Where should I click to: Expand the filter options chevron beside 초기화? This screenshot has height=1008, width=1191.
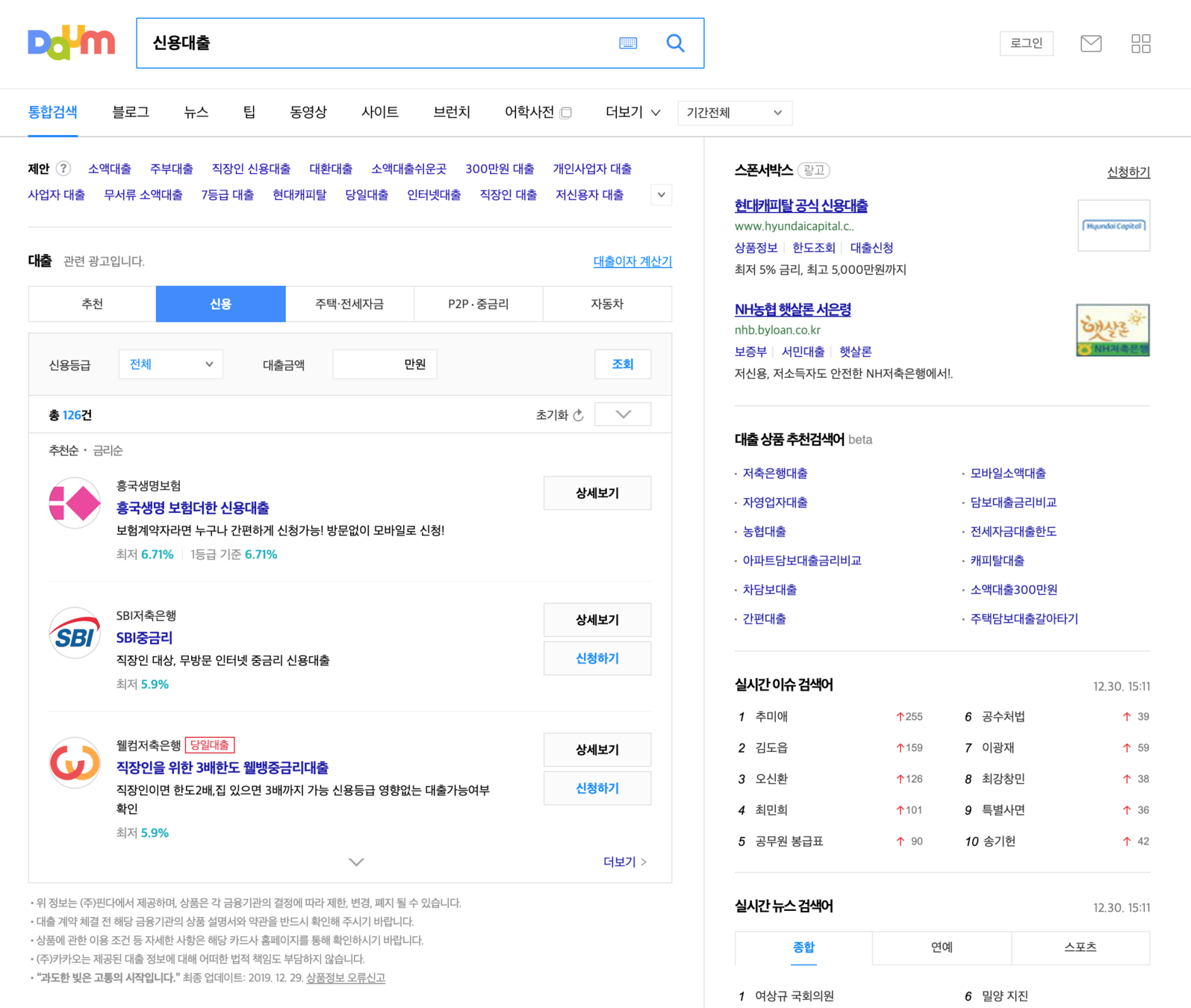623,414
